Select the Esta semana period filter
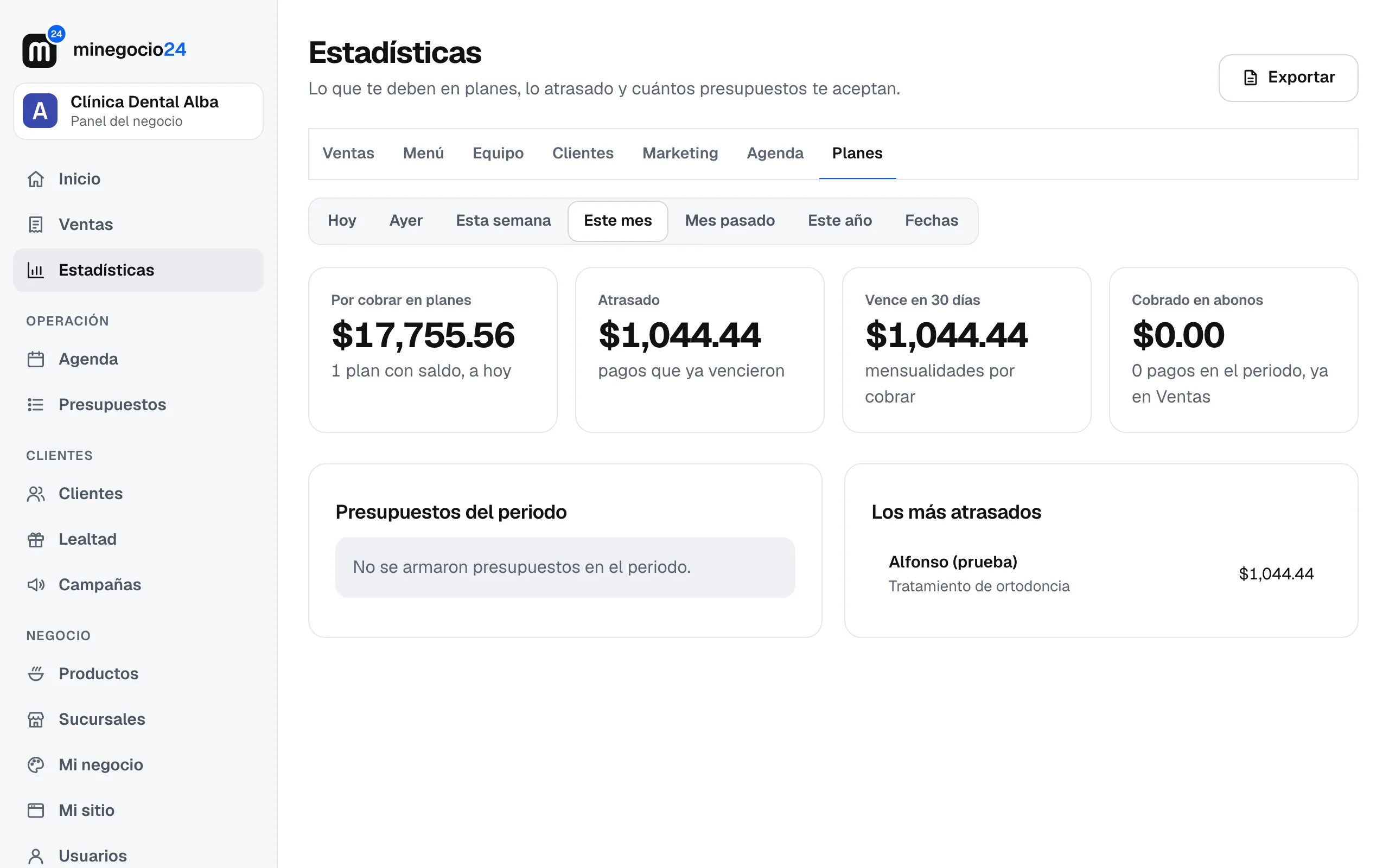1389x868 pixels. [503, 221]
